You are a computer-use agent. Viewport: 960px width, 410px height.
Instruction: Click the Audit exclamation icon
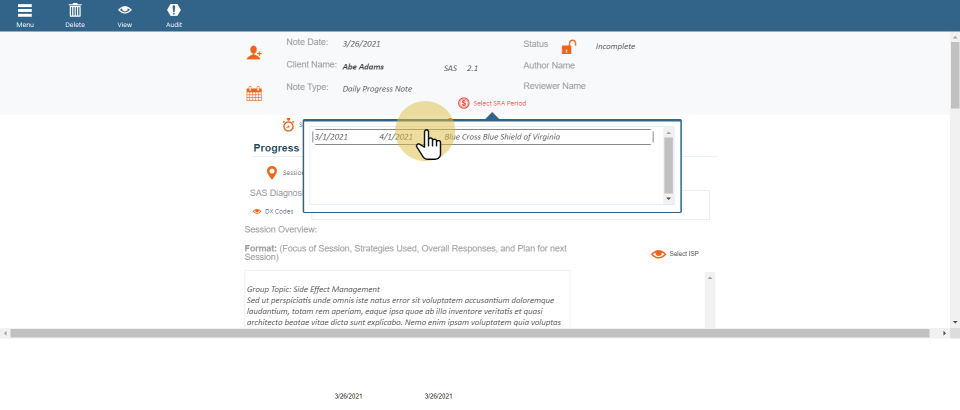coord(174,11)
